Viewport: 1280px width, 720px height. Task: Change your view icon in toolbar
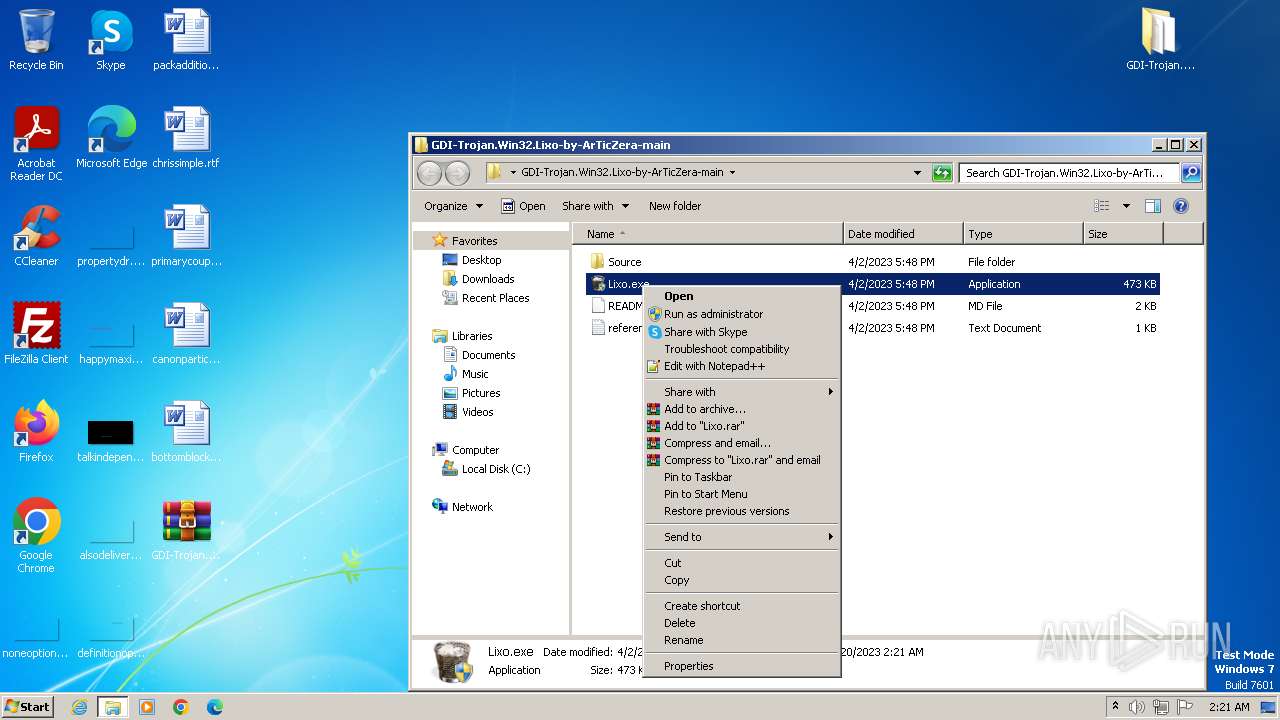[x=1101, y=206]
